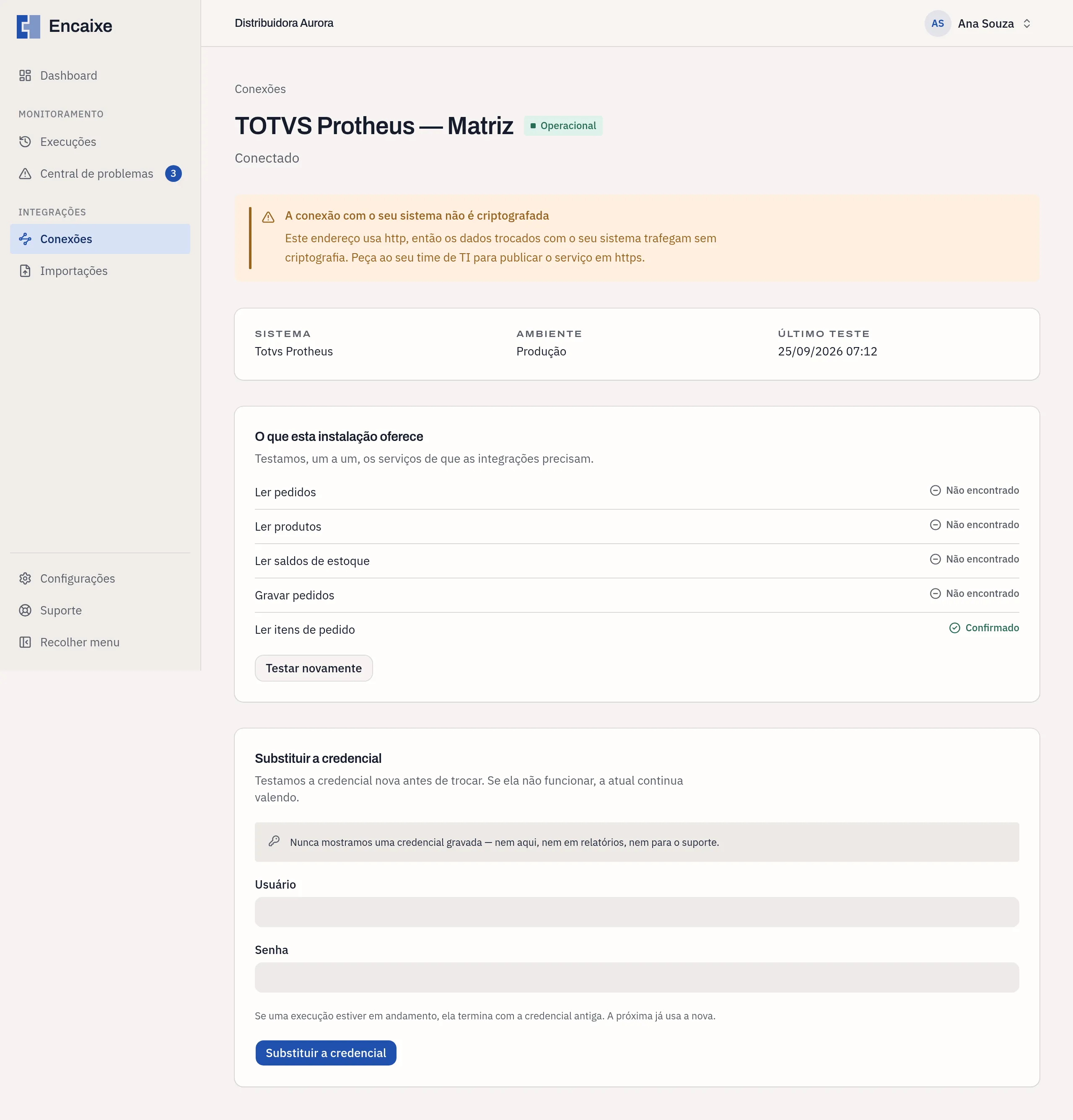Click the Confirmado check icon for Ler itens de pedido
The height and width of the screenshot is (1120, 1073).
coord(954,628)
